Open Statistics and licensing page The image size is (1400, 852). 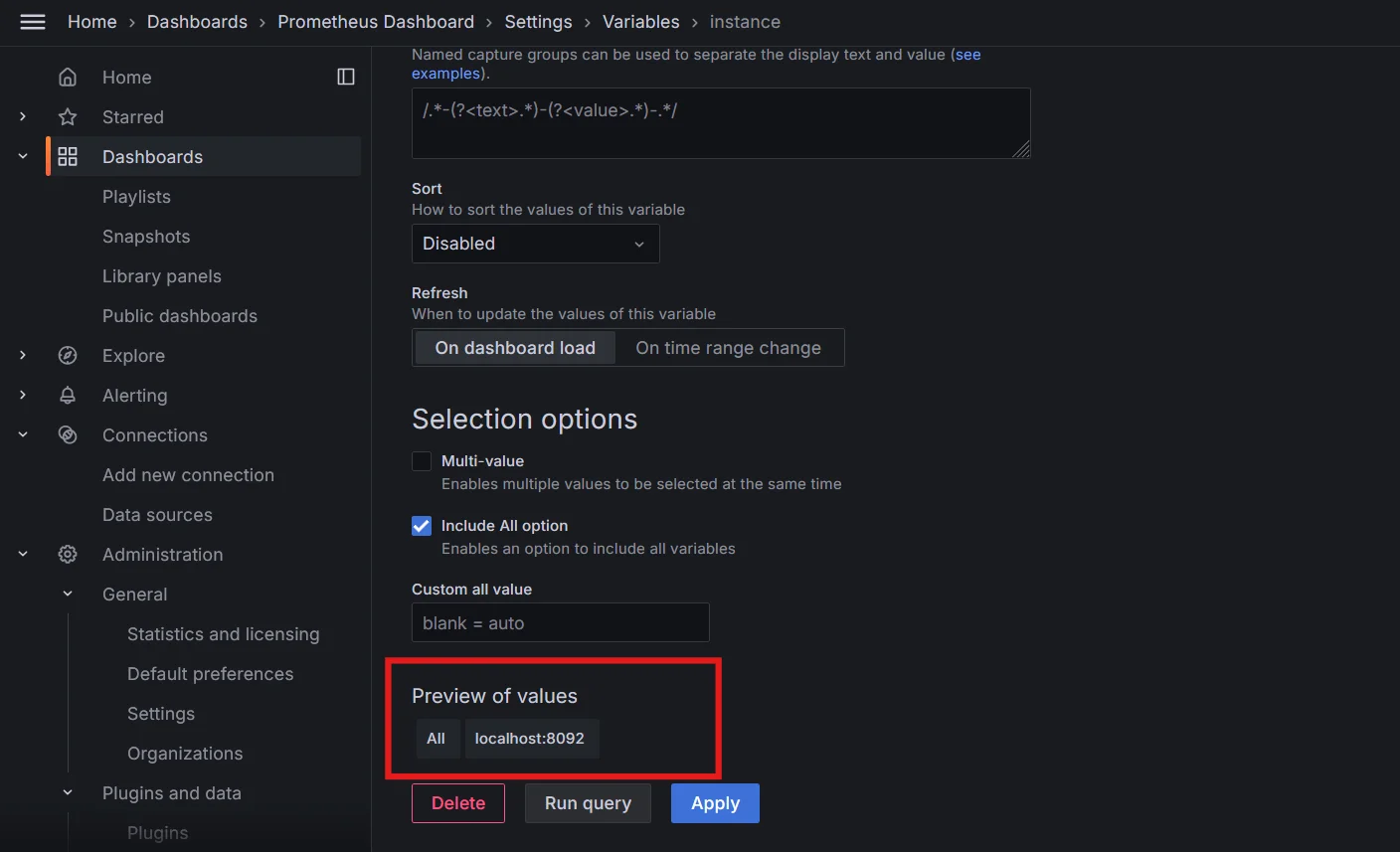click(x=224, y=634)
